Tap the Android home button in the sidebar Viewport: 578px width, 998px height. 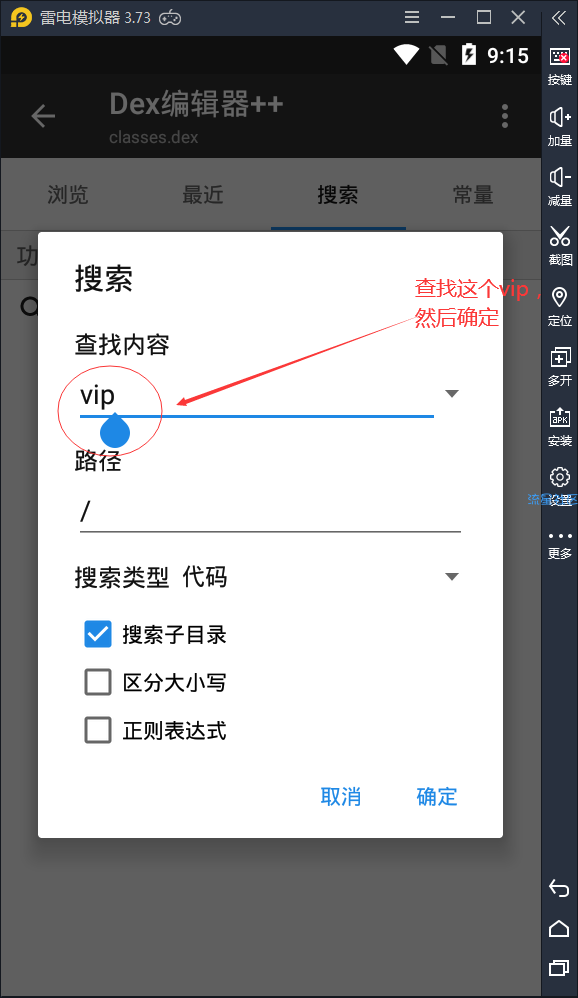(x=559, y=929)
